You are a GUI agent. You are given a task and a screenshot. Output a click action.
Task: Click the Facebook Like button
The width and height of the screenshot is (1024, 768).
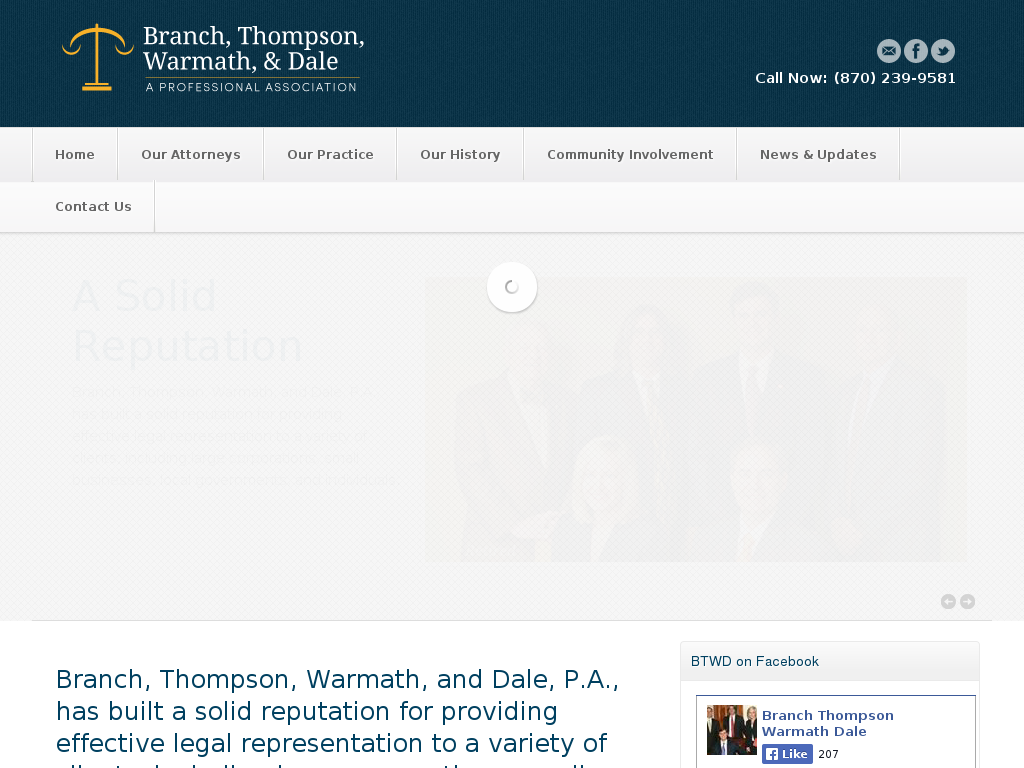(x=787, y=754)
